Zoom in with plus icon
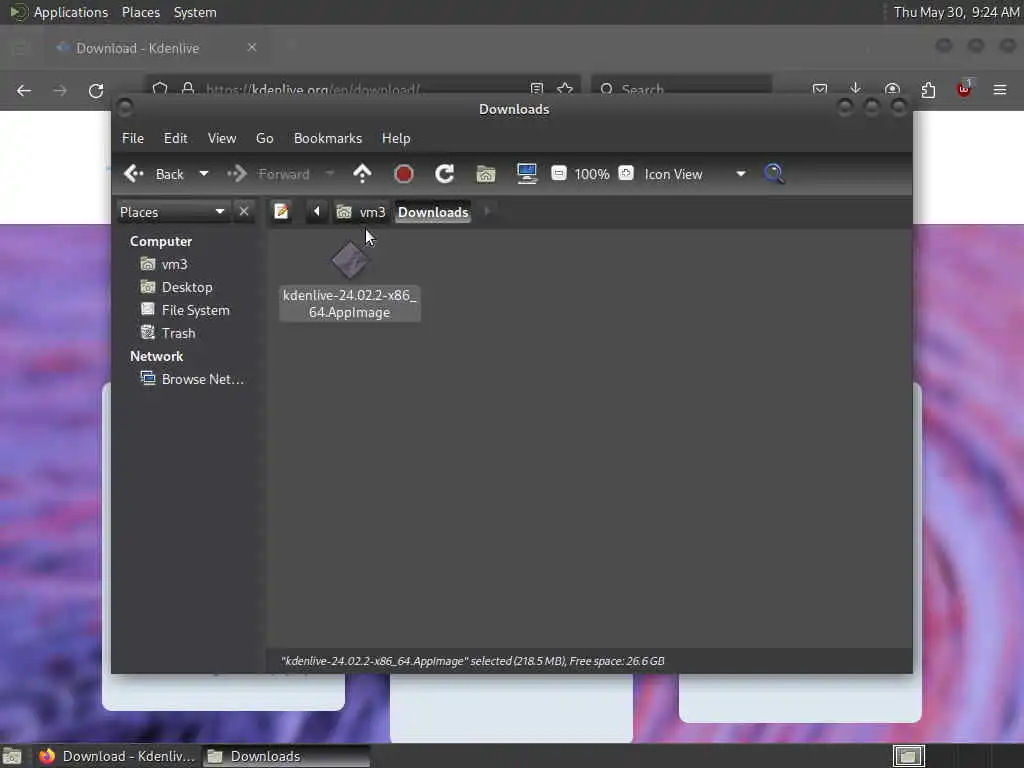The height and width of the screenshot is (768, 1024). 626,173
